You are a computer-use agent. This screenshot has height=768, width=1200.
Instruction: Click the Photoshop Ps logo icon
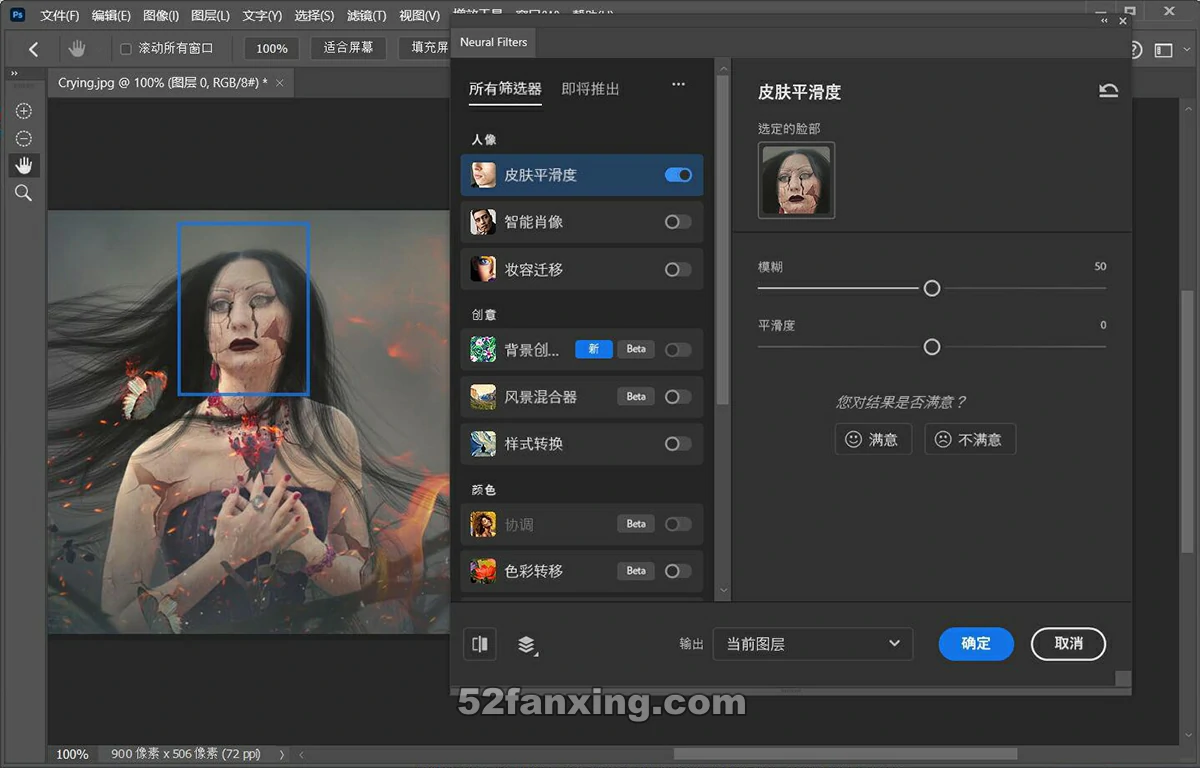pos(17,15)
